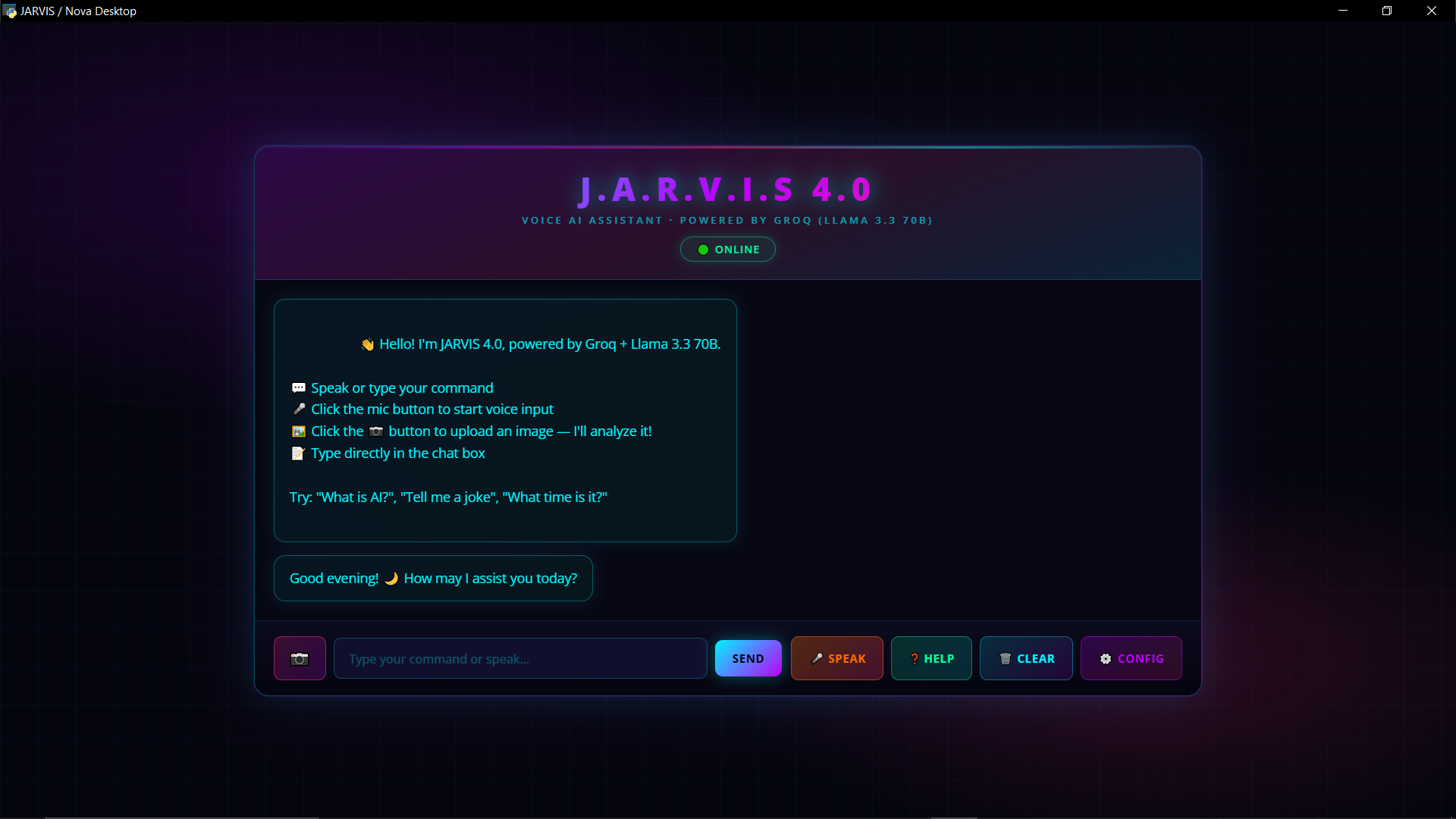1456x819 pixels.
Task: Click the microphone emoji before "Click the mic"
Action: click(x=299, y=409)
